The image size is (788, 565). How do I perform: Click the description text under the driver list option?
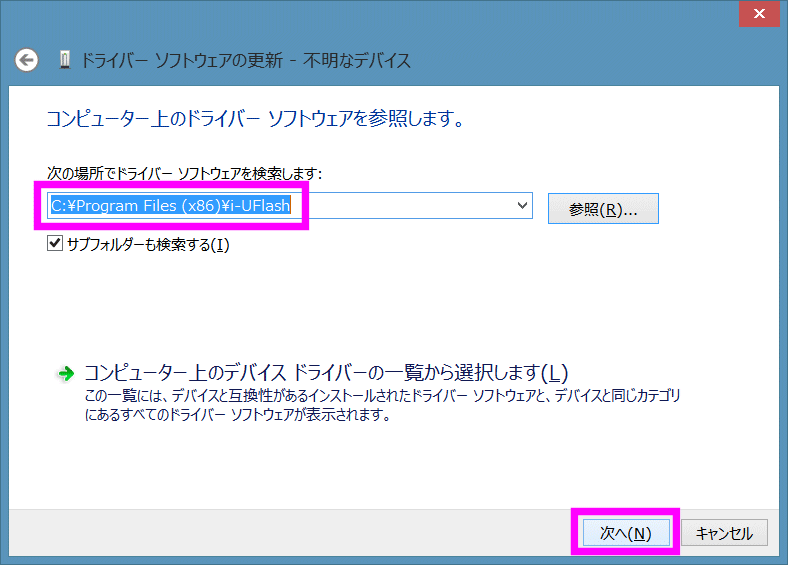(x=380, y=405)
